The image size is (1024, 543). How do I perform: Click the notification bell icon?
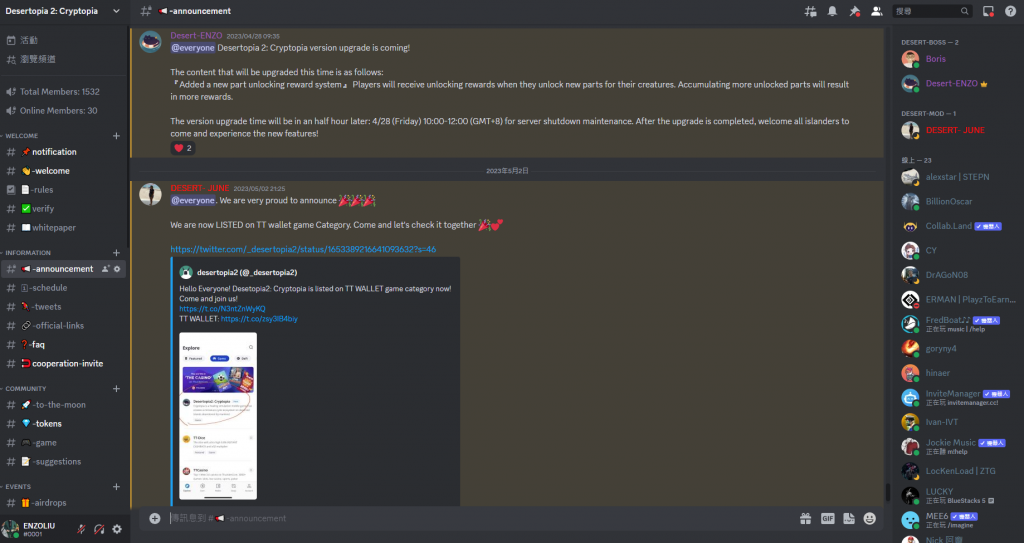pyautogui.click(x=832, y=11)
